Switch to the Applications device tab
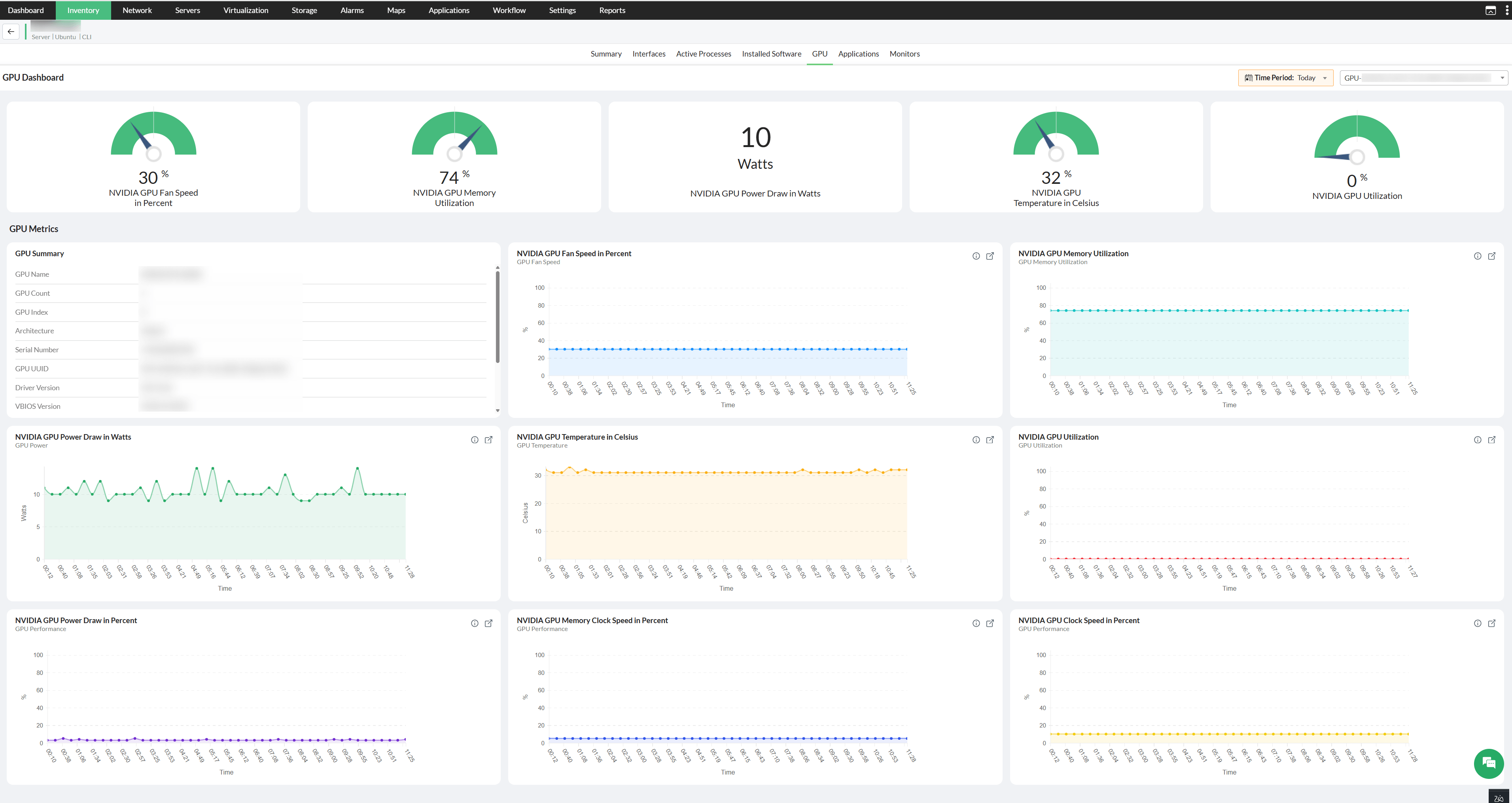Viewport: 1512px width, 803px height. coord(858,54)
